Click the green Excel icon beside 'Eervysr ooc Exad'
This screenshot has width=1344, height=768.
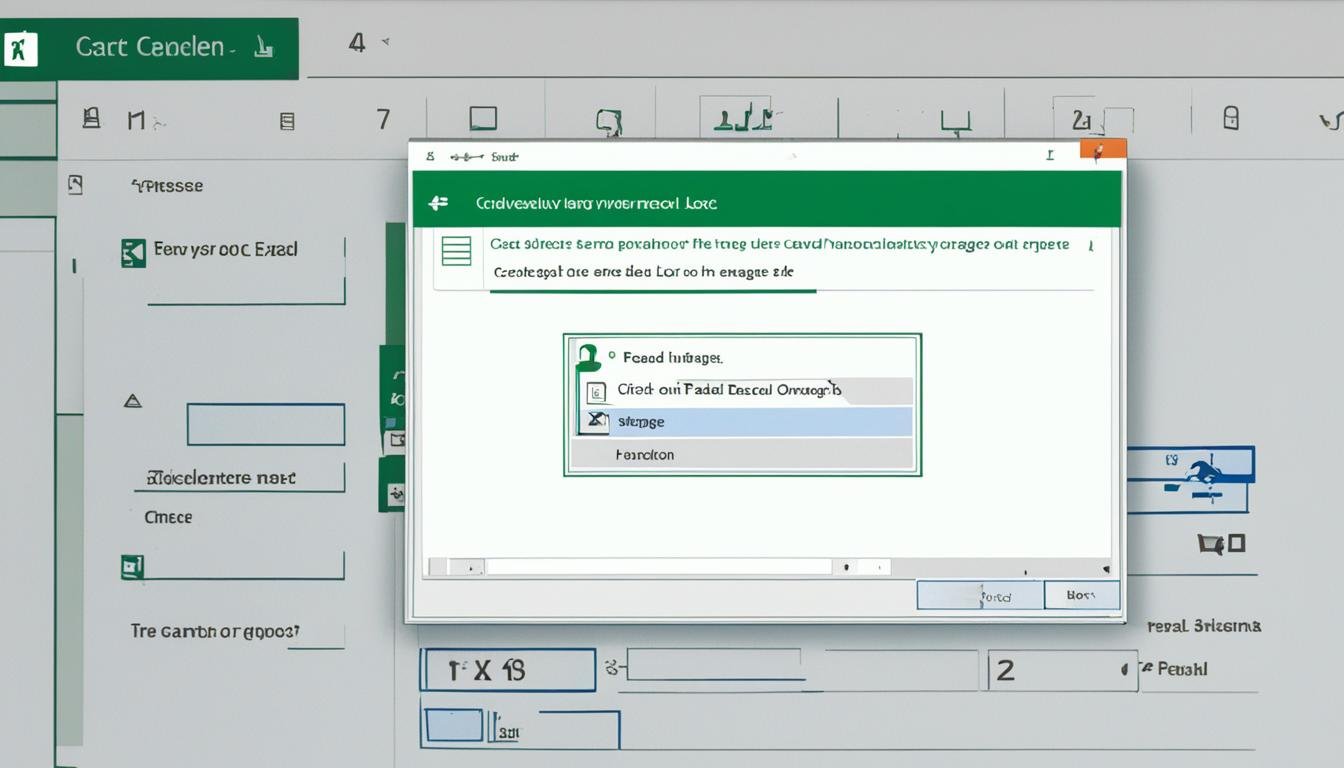point(133,253)
